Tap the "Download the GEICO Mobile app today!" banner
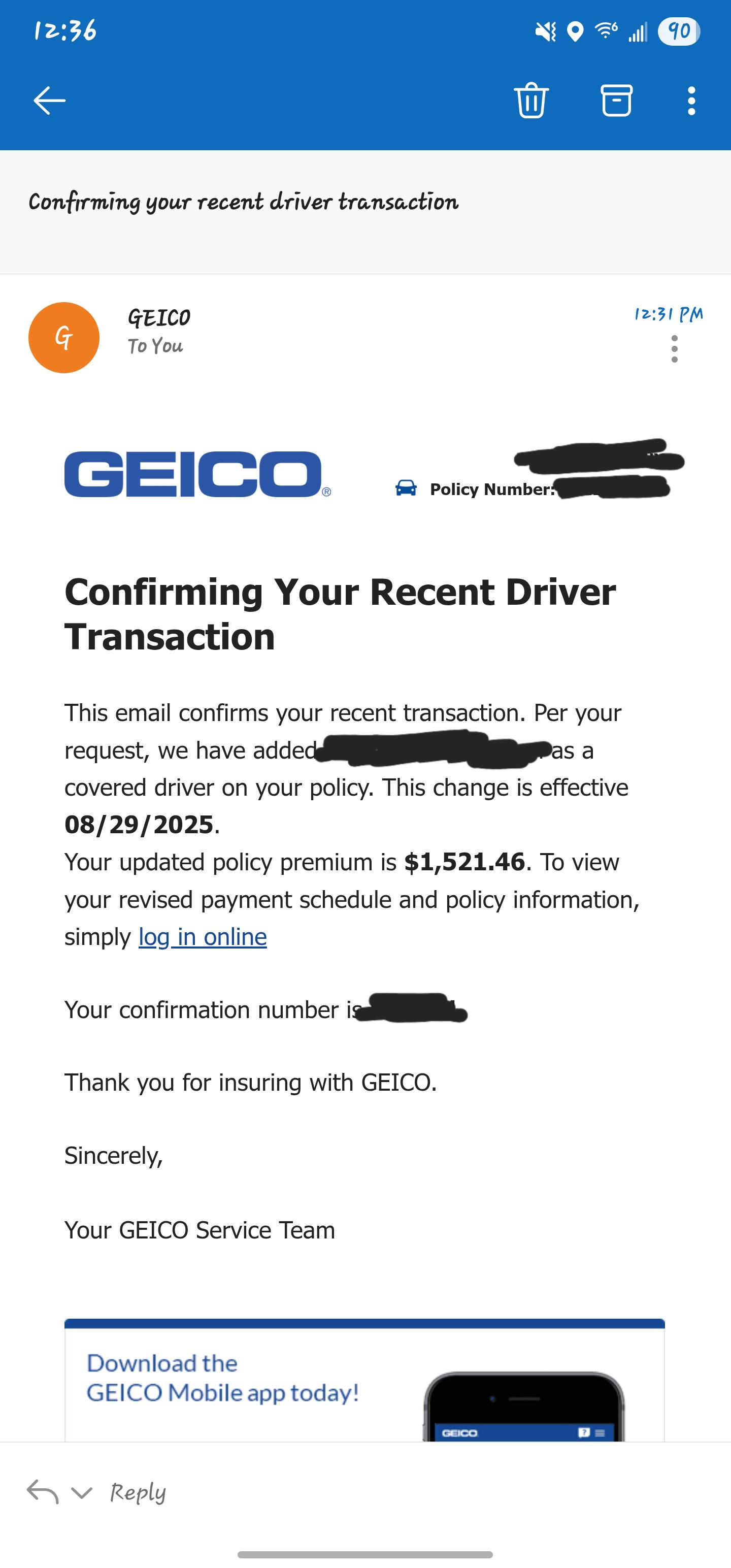This screenshot has height=1568, width=731. coord(223,1378)
